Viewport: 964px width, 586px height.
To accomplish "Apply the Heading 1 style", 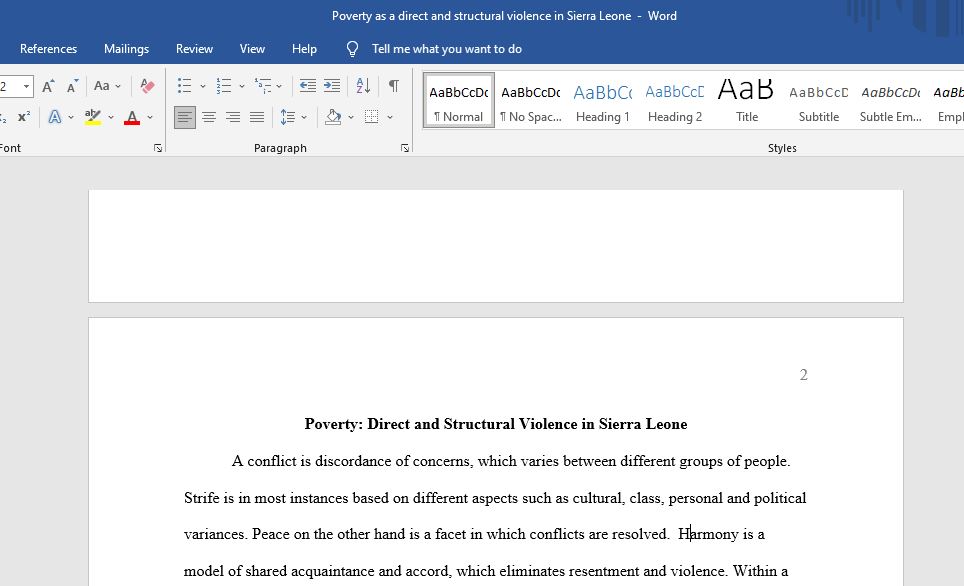I will (602, 100).
